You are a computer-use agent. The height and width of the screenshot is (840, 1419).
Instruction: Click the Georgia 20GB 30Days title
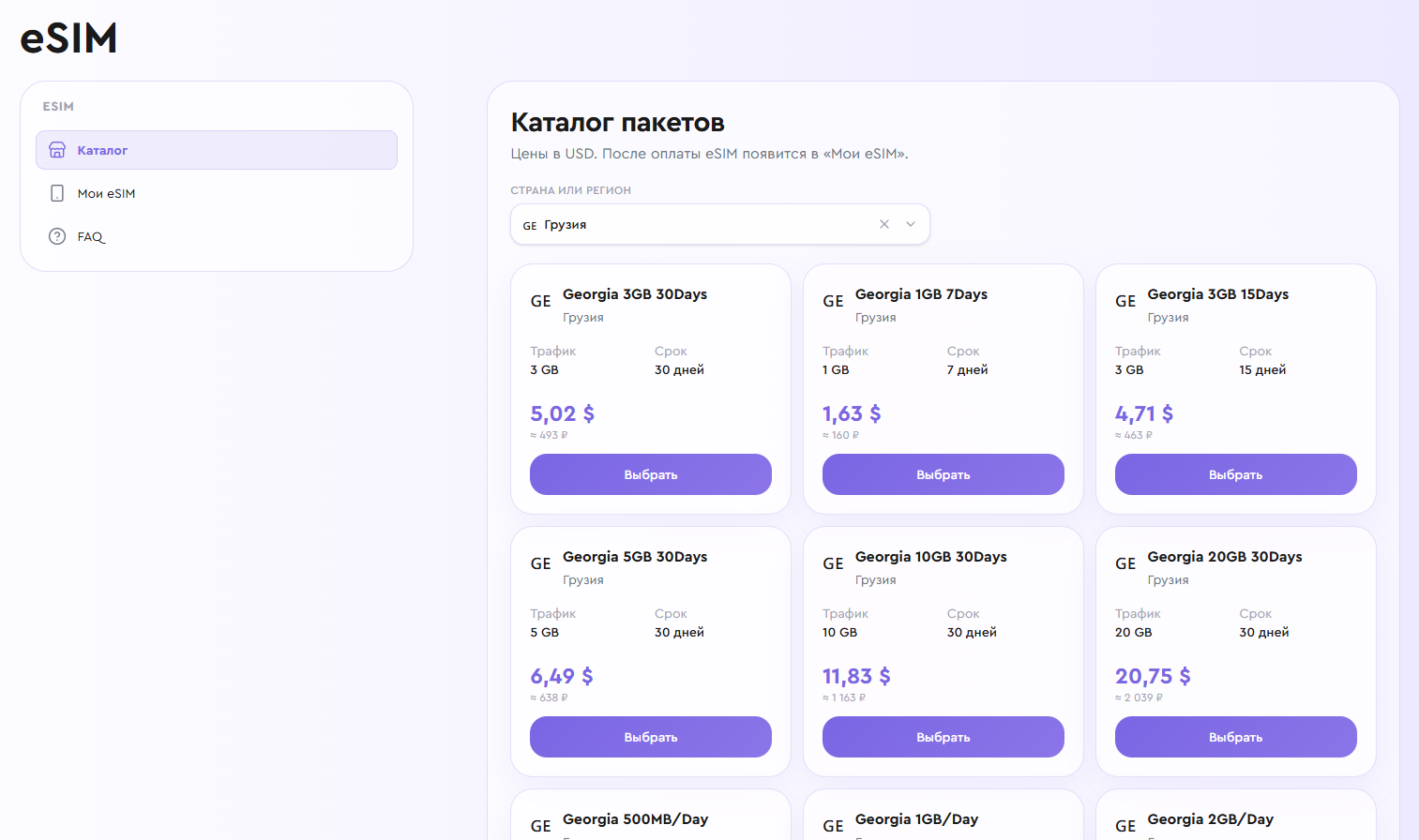tap(1225, 557)
